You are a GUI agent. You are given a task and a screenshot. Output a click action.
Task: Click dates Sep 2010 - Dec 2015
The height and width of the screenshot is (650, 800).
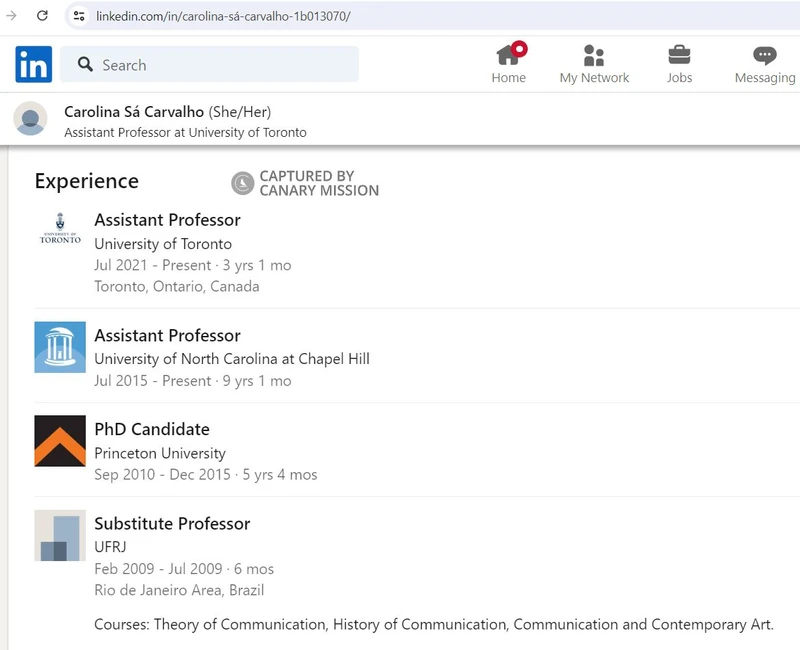pyautogui.click(x=162, y=474)
